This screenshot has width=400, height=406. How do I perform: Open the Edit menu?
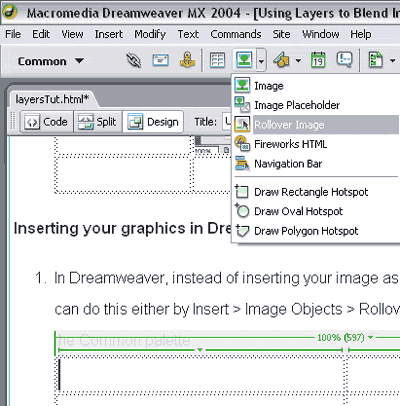pyautogui.click(x=41, y=34)
